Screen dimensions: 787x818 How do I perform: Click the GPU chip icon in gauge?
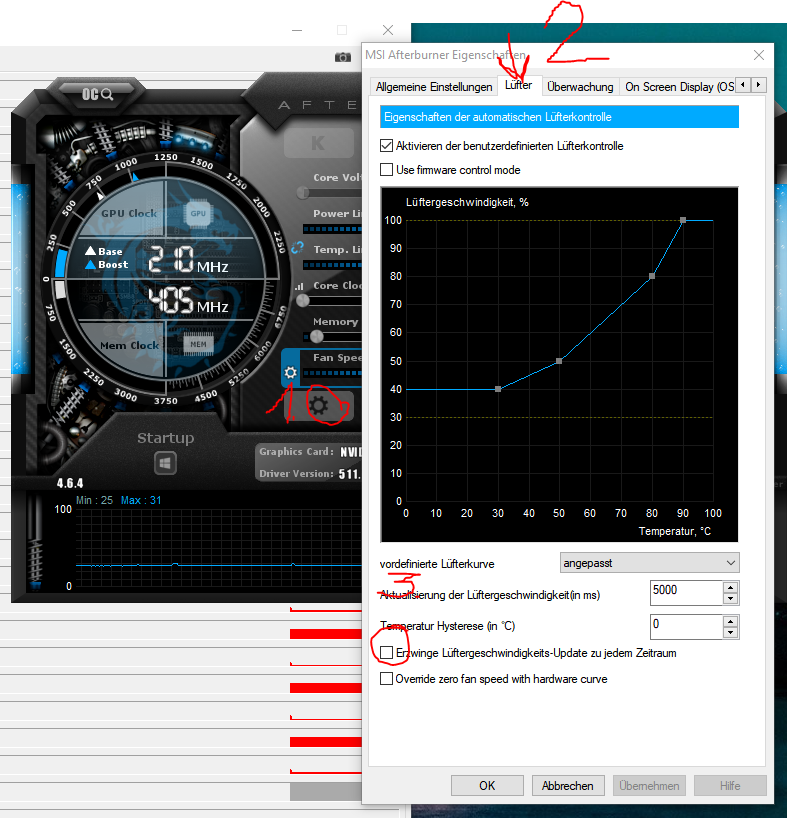(x=198, y=213)
